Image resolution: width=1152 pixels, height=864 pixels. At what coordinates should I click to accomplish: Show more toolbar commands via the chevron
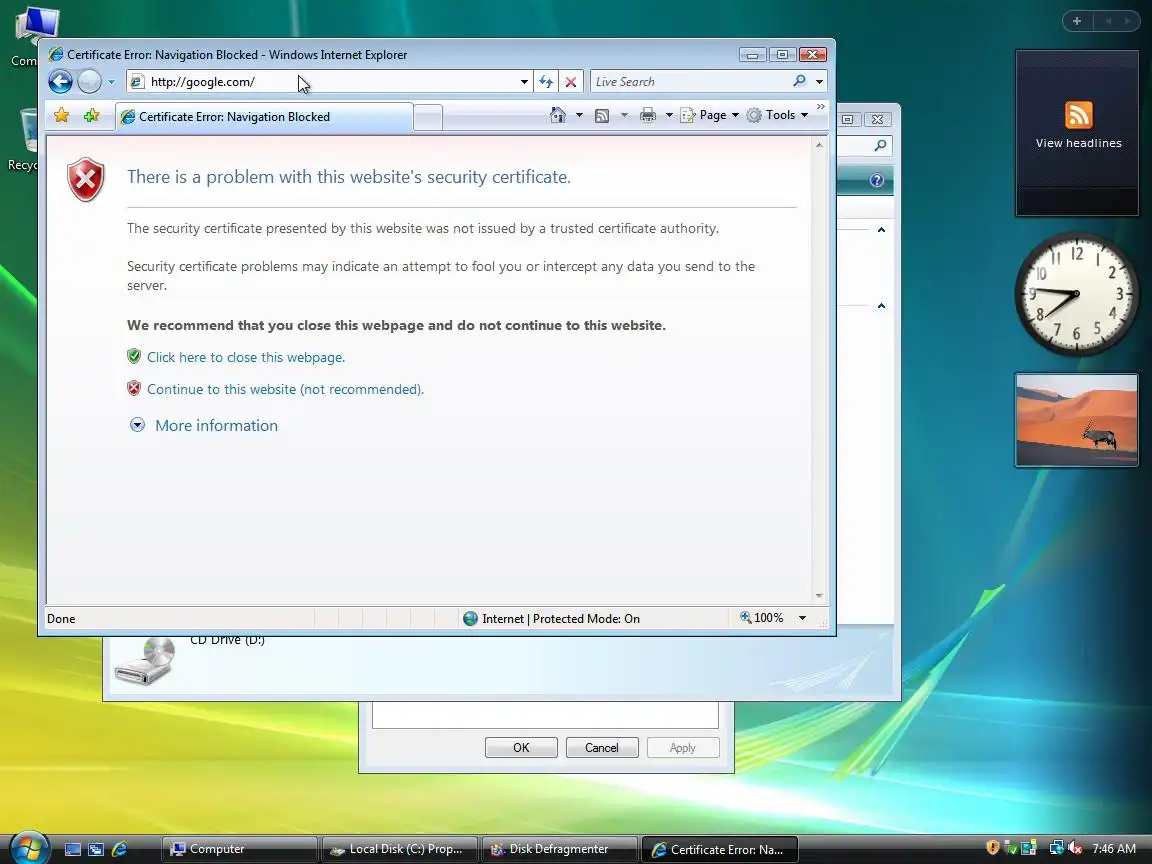821,107
